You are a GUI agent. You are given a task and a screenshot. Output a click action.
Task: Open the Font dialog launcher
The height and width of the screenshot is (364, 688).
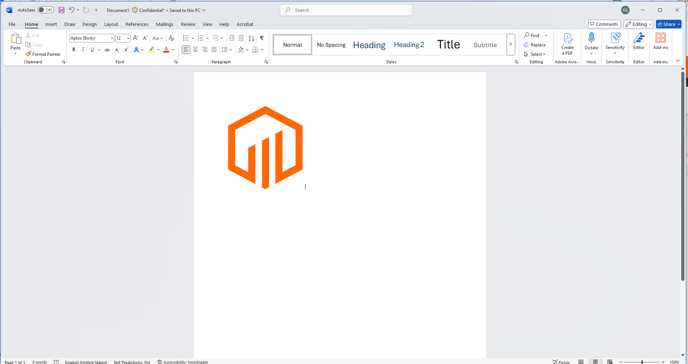(x=176, y=62)
